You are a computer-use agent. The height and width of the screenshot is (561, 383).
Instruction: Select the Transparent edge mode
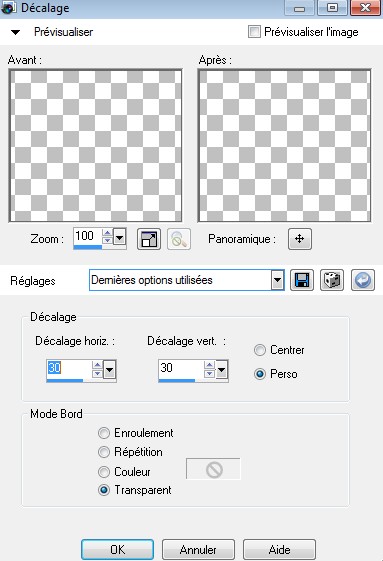point(104,490)
